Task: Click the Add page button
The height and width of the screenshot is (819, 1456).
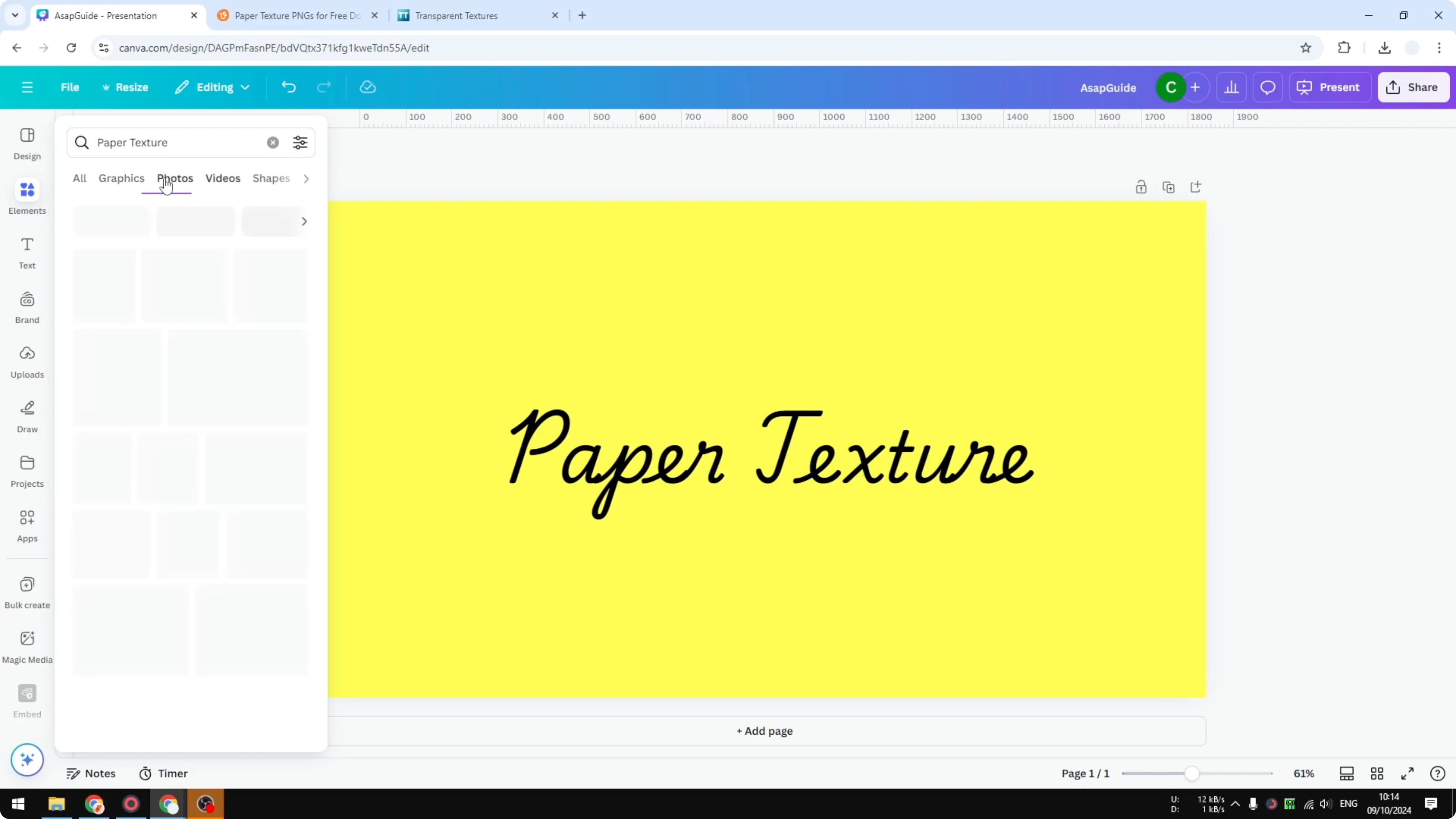Action: coord(764,731)
